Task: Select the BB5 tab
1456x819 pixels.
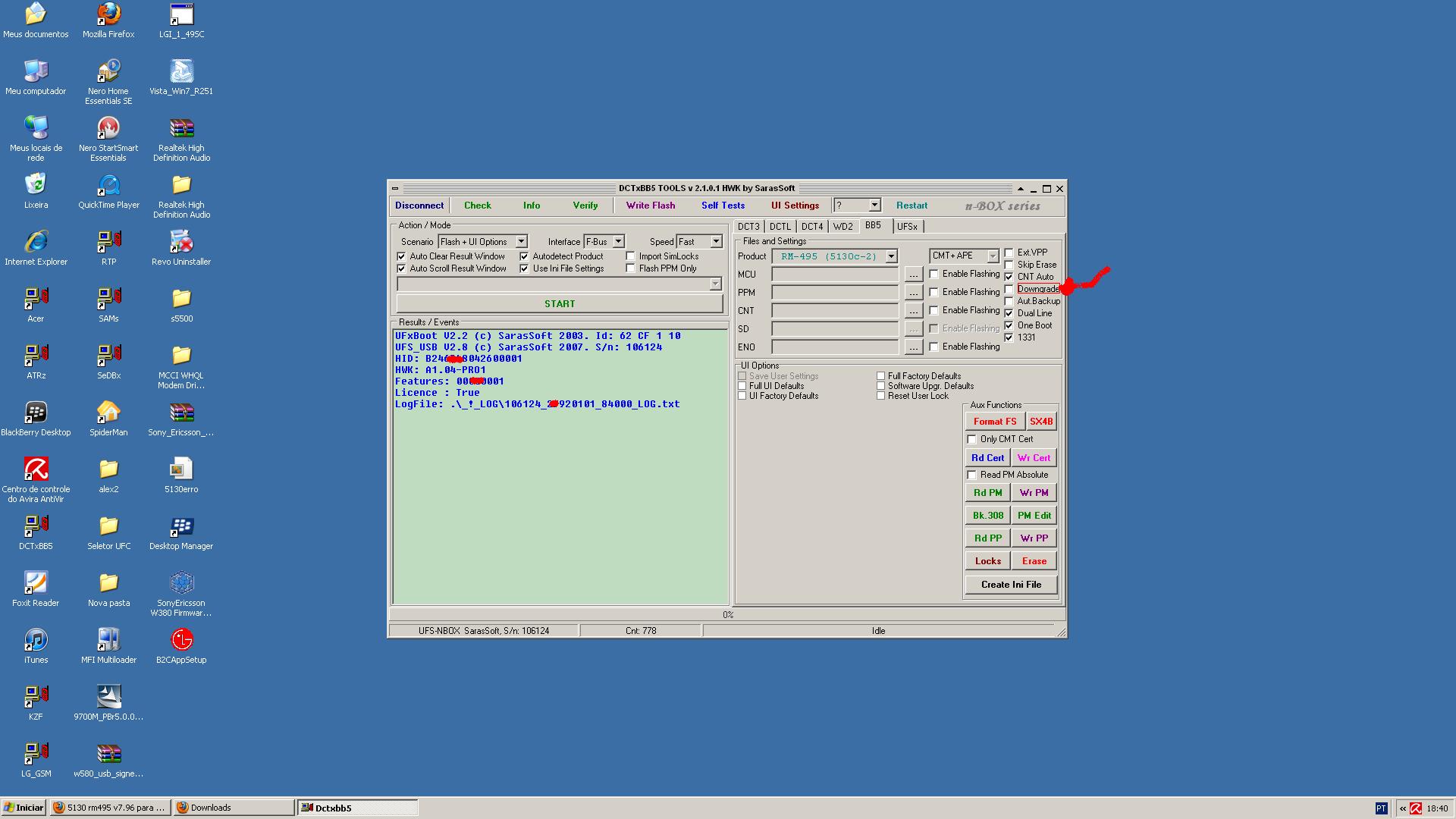Action: coord(874,225)
